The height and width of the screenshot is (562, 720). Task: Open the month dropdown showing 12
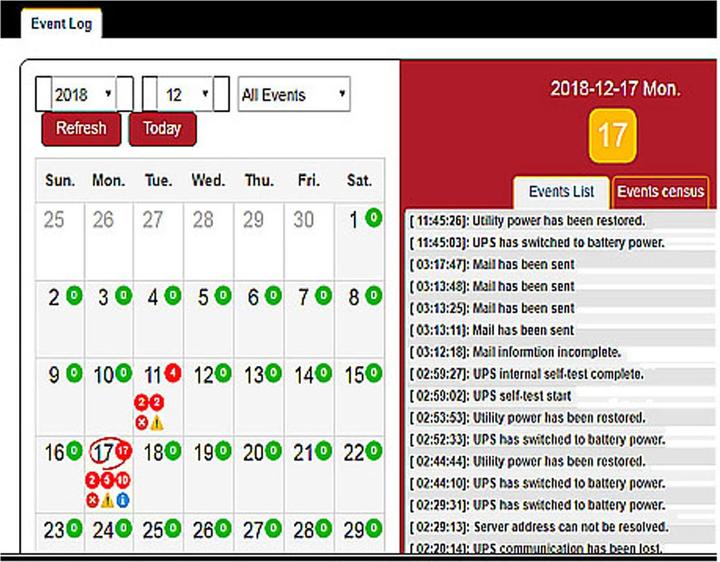[186, 95]
